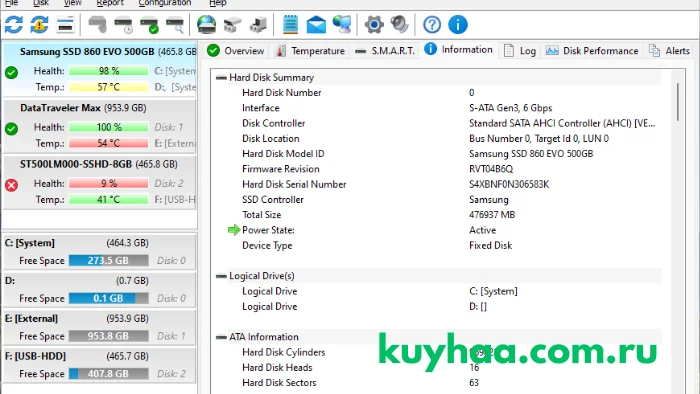Click the question mark help icon
This screenshot has width=700, height=394.
tap(432, 25)
